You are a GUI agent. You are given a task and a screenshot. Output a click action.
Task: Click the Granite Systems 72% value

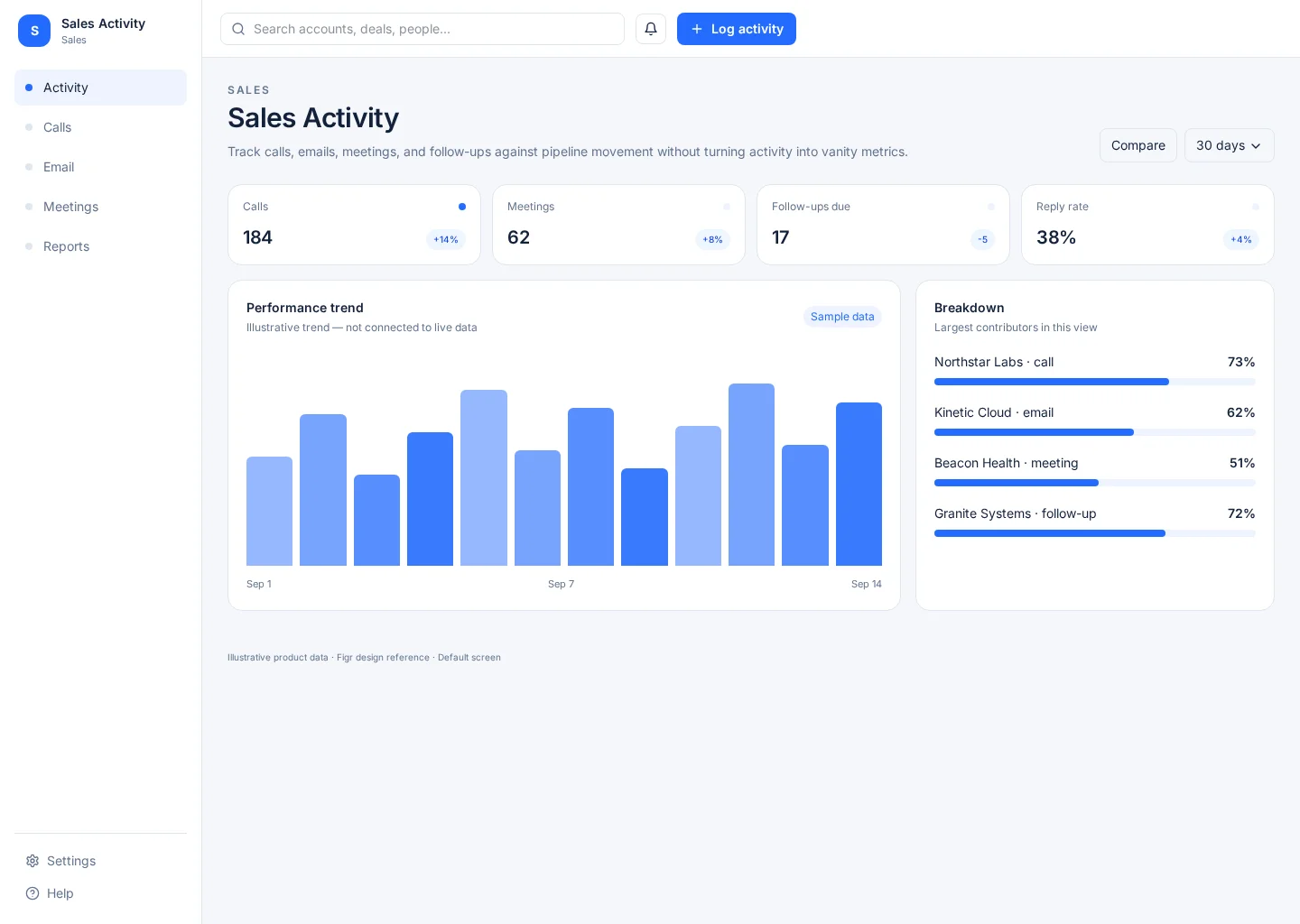[1241, 513]
